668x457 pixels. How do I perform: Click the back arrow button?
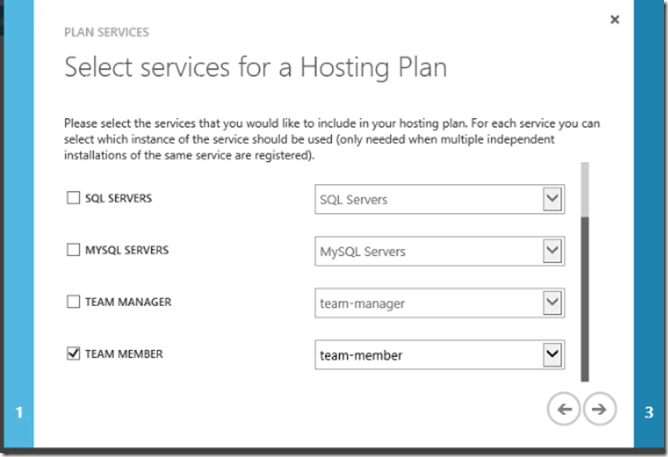click(x=564, y=409)
